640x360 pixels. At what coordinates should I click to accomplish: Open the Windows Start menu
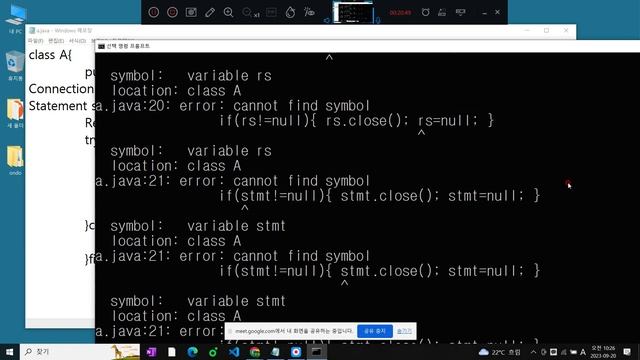9,352
